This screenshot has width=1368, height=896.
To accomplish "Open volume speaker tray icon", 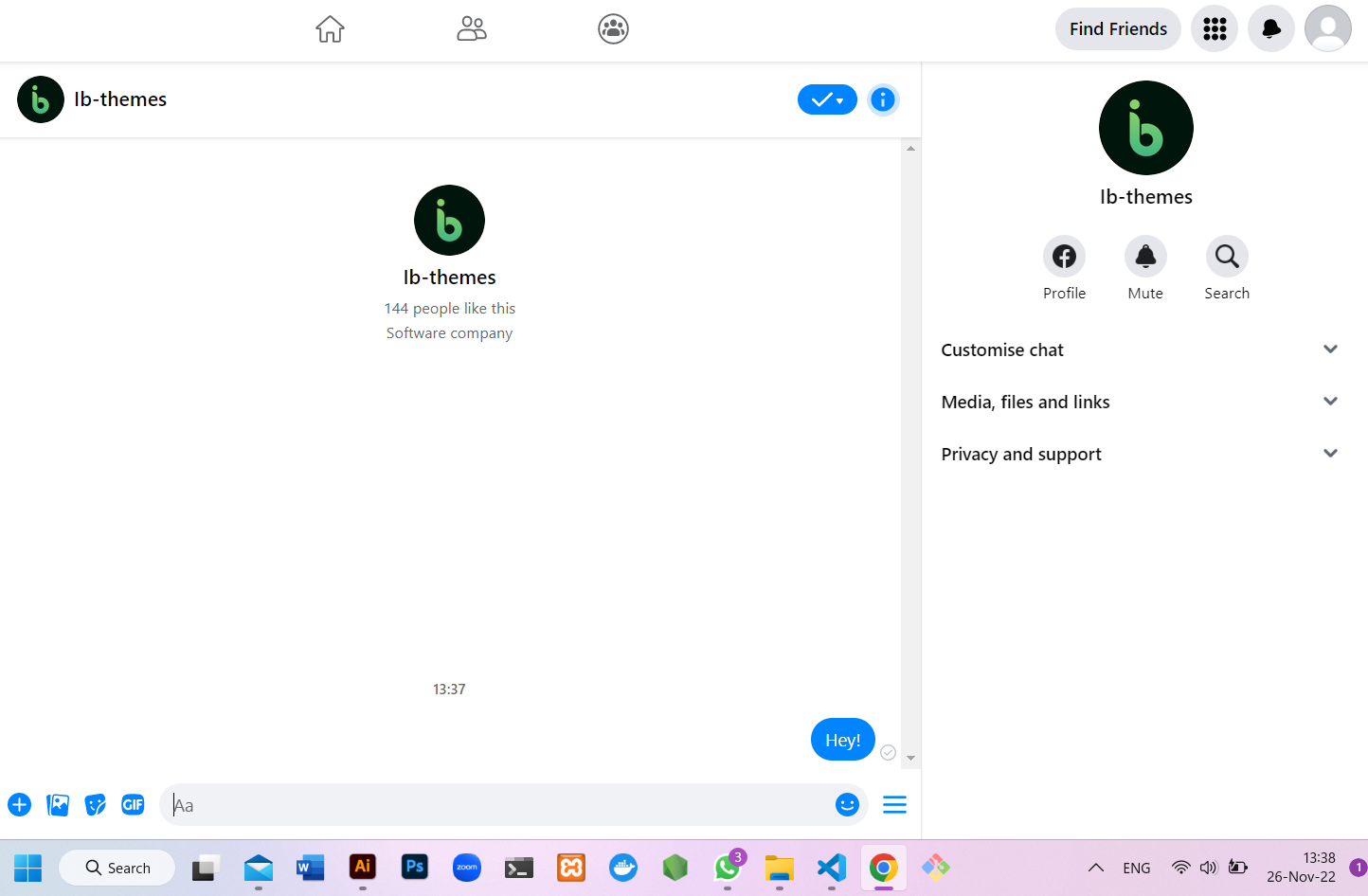I will pyautogui.click(x=1208, y=868).
